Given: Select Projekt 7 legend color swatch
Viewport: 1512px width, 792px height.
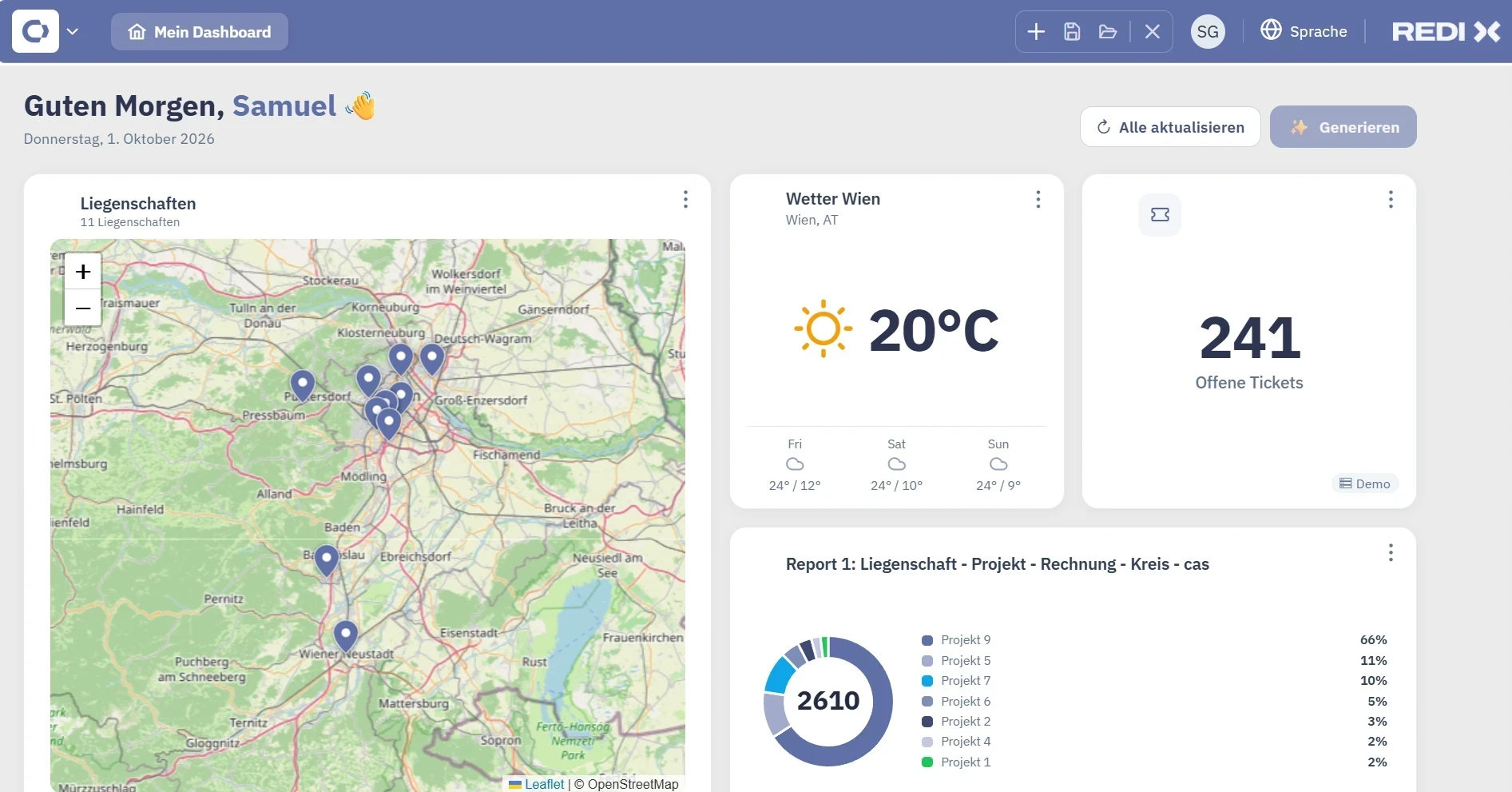Looking at the screenshot, I should click(927, 681).
